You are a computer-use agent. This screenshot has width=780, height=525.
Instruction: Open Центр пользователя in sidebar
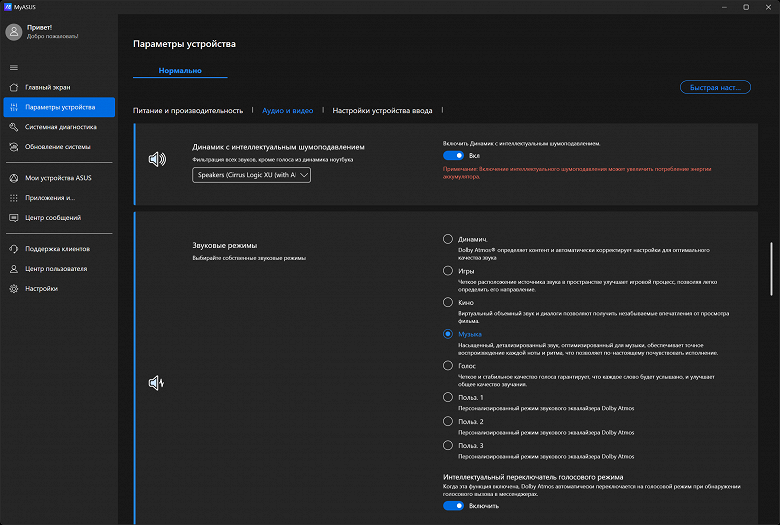[56, 269]
